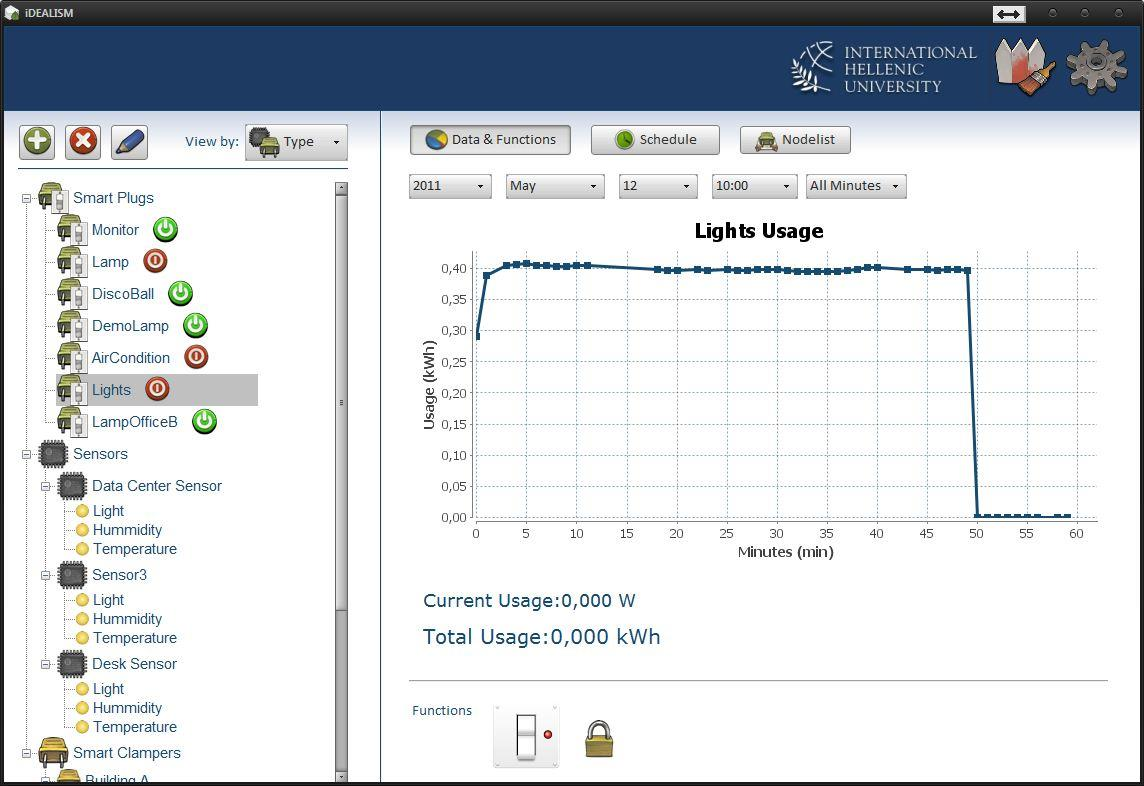Screen dimensions: 1144x786
Task: Collapse the Data Center Sensor node
Action: pyautogui.click(x=45, y=486)
